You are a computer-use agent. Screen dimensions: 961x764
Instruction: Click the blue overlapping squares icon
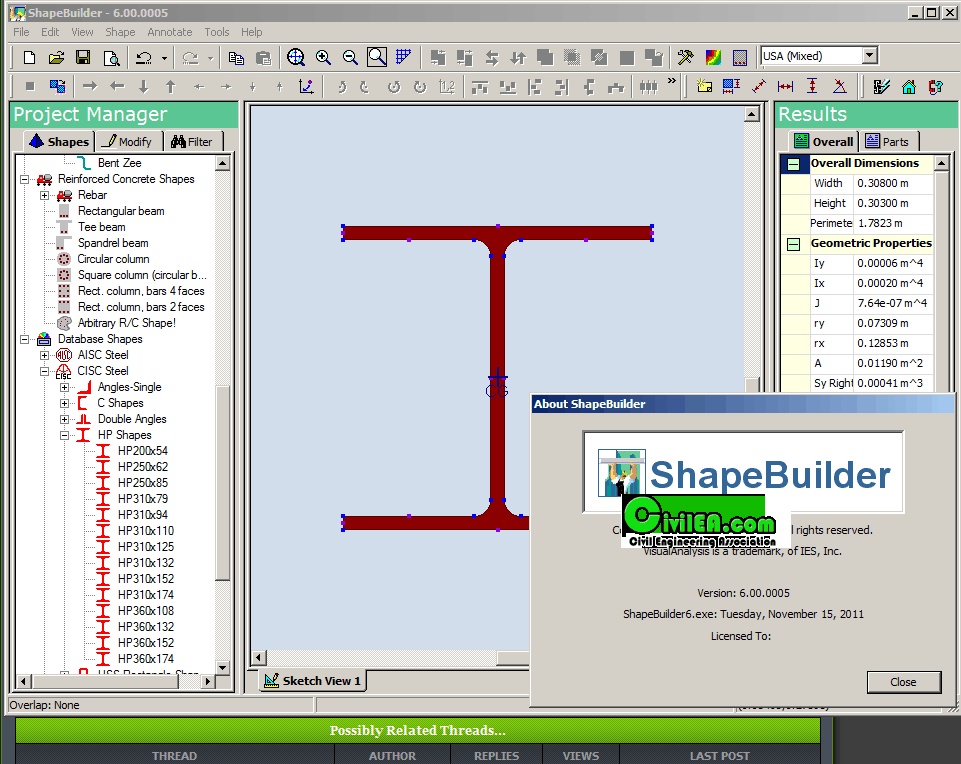(57, 87)
